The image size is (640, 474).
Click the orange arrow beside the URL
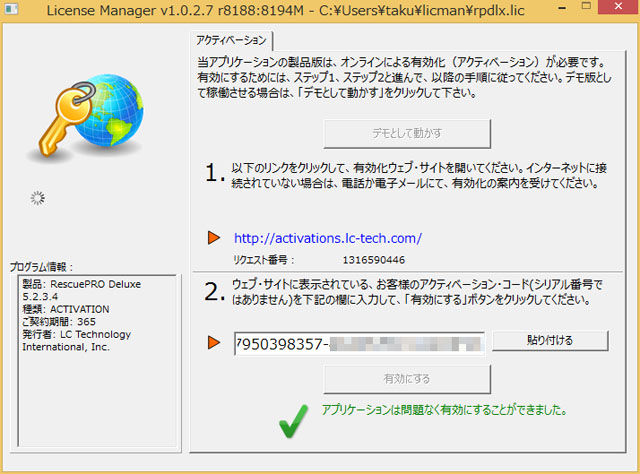(214, 237)
